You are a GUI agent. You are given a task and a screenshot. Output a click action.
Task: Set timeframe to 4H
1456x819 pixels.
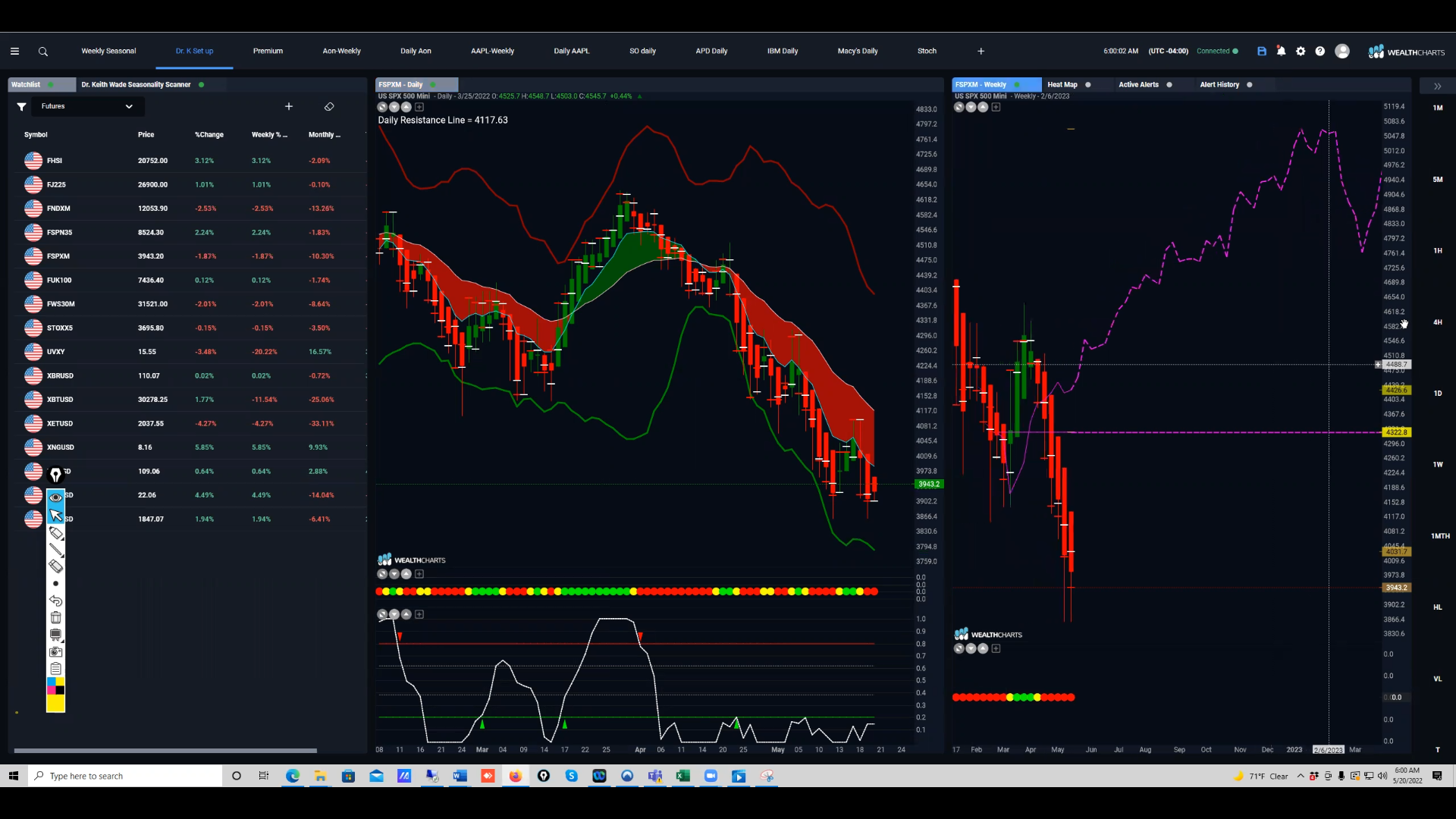(x=1438, y=322)
